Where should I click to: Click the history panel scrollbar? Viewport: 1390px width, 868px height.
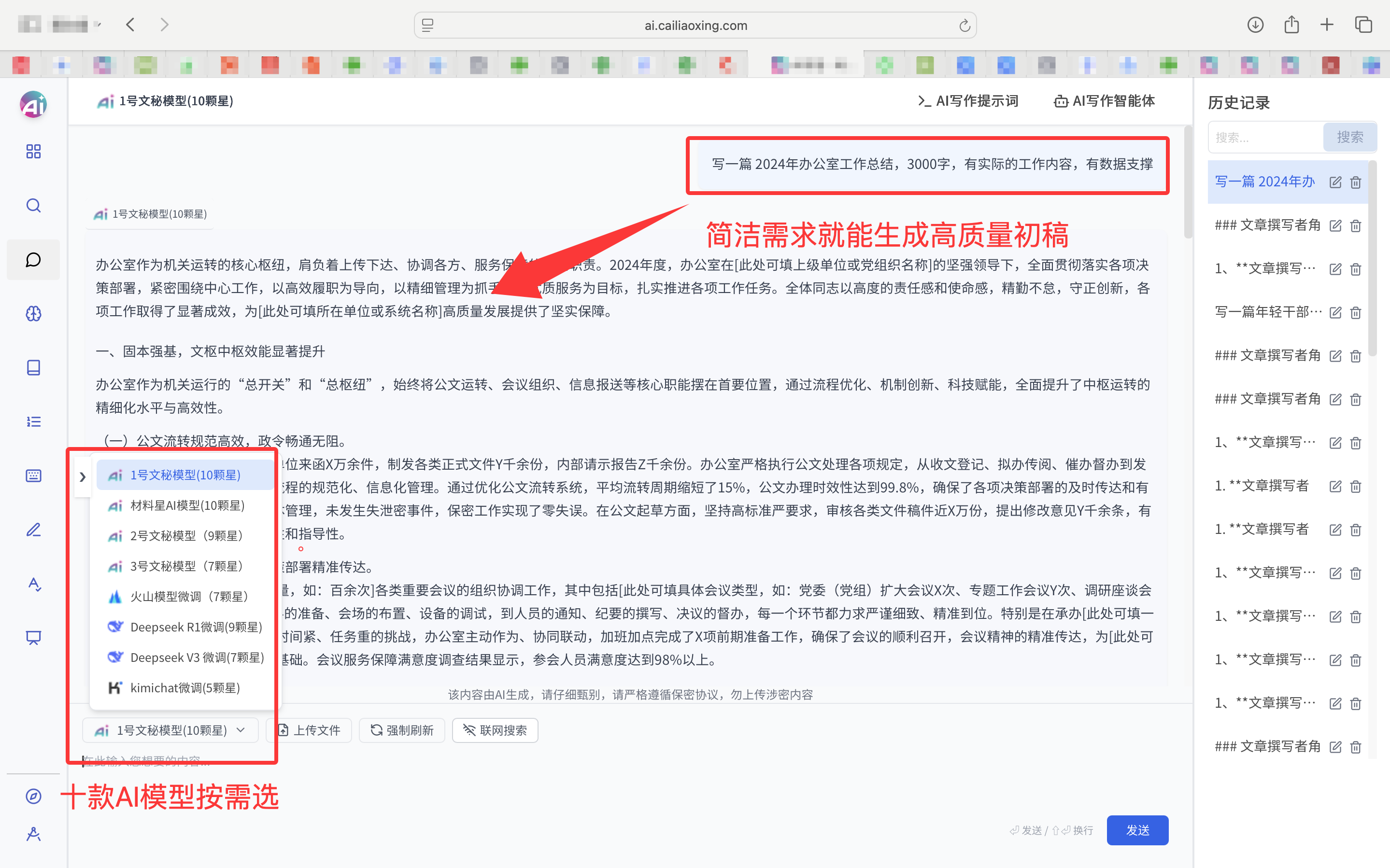tap(1372, 258)
